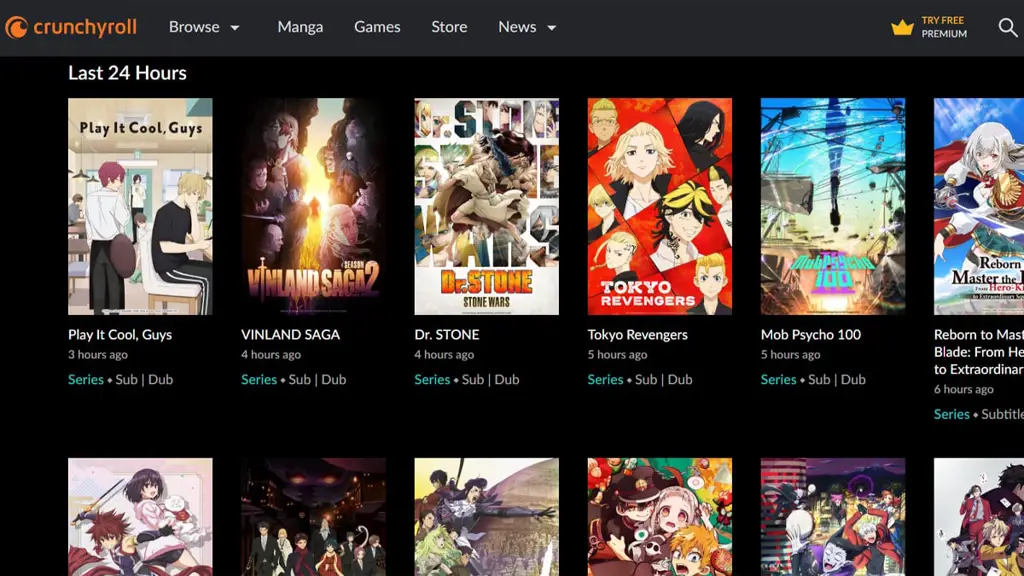1024x576 pixels.
Task: Open the Play It Cool, Guys poster
Action: click(x=140, y=206)
